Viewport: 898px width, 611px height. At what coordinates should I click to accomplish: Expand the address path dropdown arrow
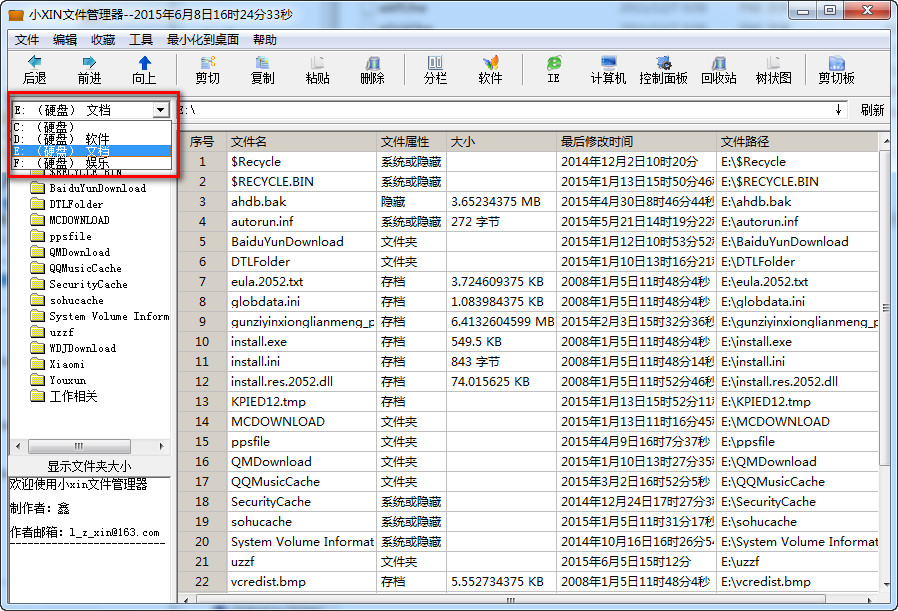(838, 110)
